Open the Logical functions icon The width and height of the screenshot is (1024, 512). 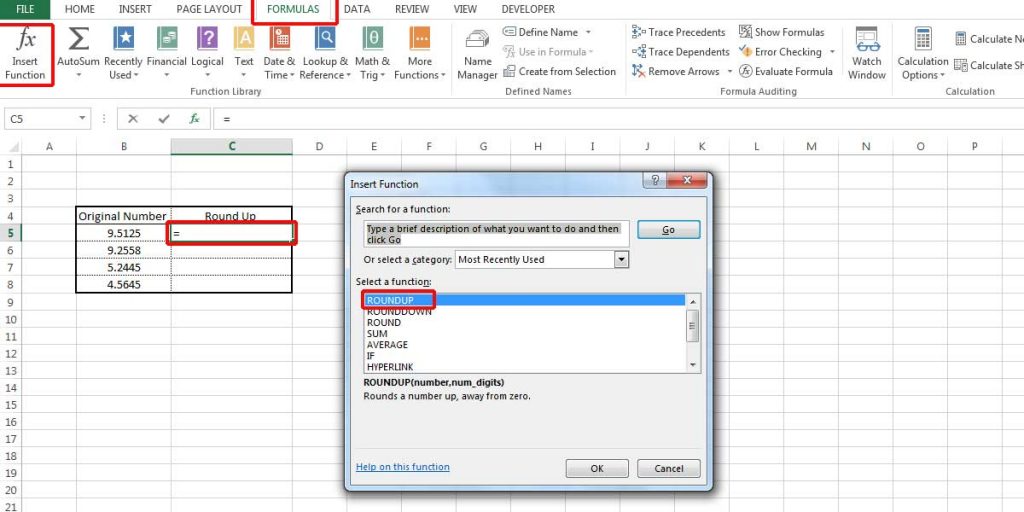point(207,39)
